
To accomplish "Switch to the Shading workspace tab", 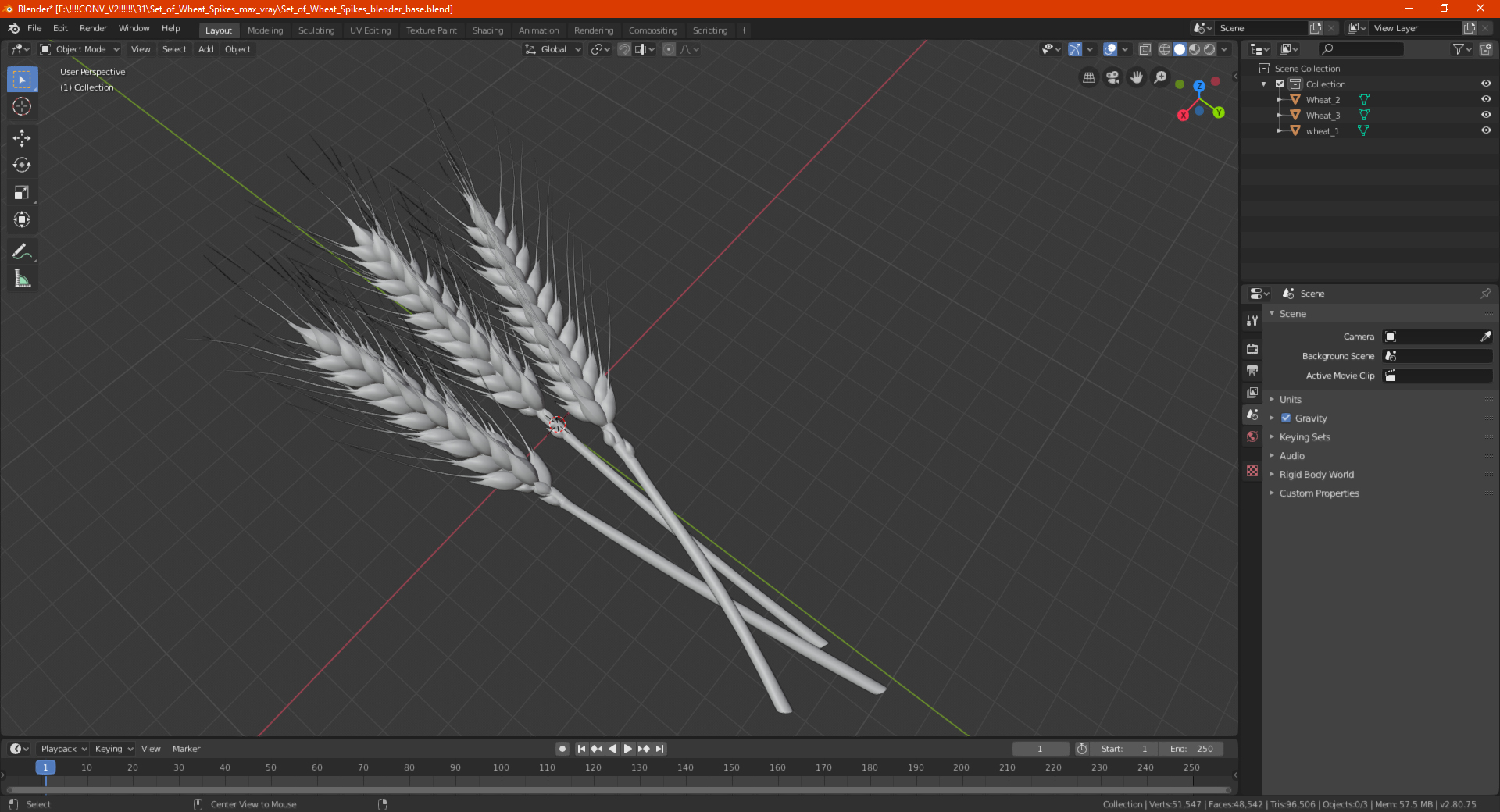I will click(487, 30).
